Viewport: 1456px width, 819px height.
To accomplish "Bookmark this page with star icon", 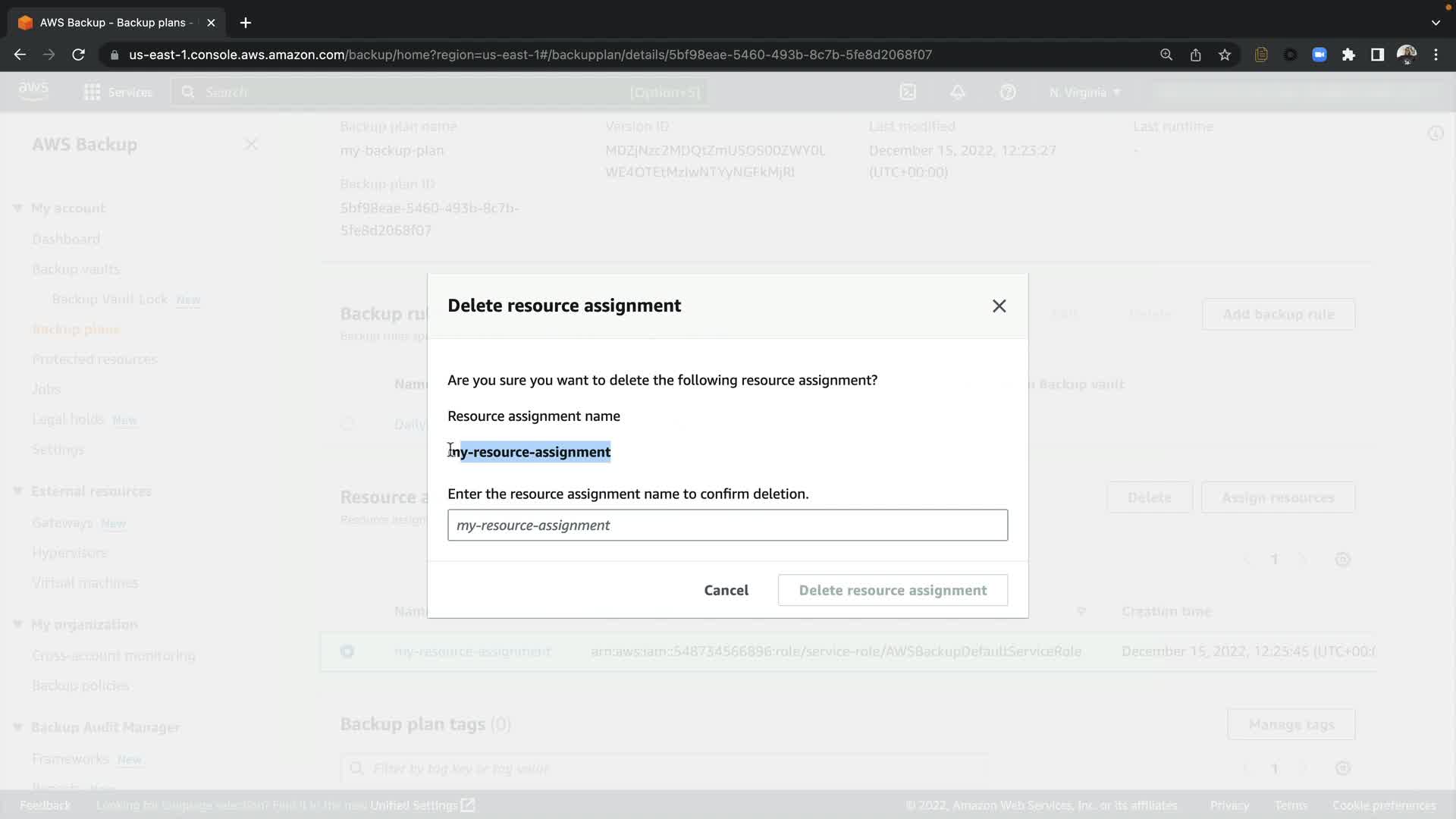I will (x=1225, y=55).
